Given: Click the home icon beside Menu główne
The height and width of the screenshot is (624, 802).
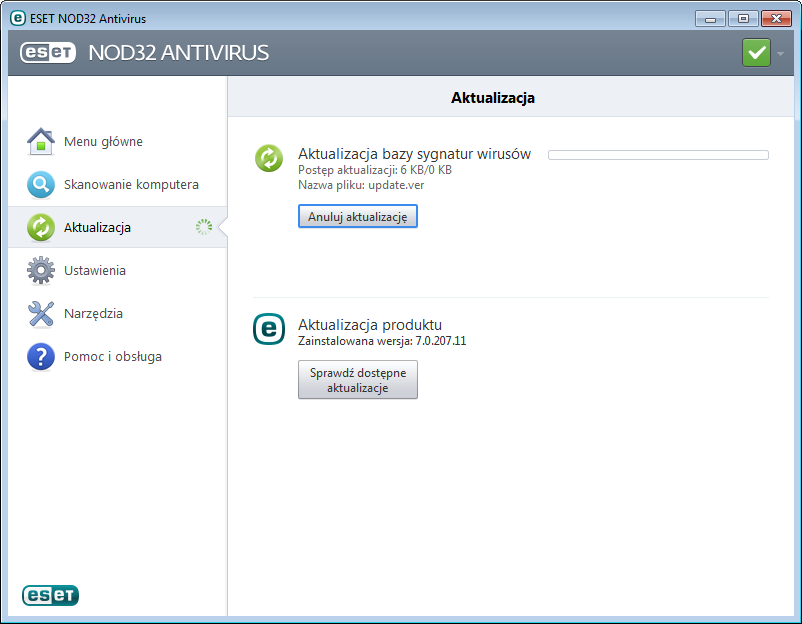Looking at the screenshot, I should 41,141.
